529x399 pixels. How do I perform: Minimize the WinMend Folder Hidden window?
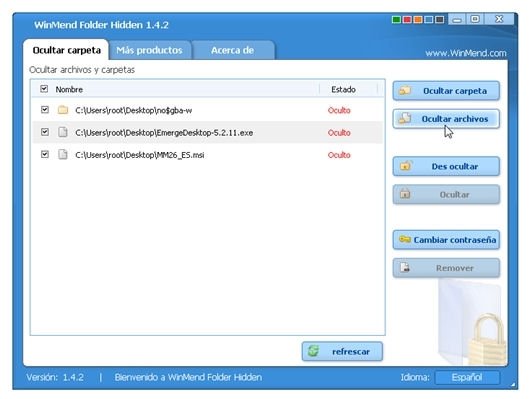click(457, 19)
